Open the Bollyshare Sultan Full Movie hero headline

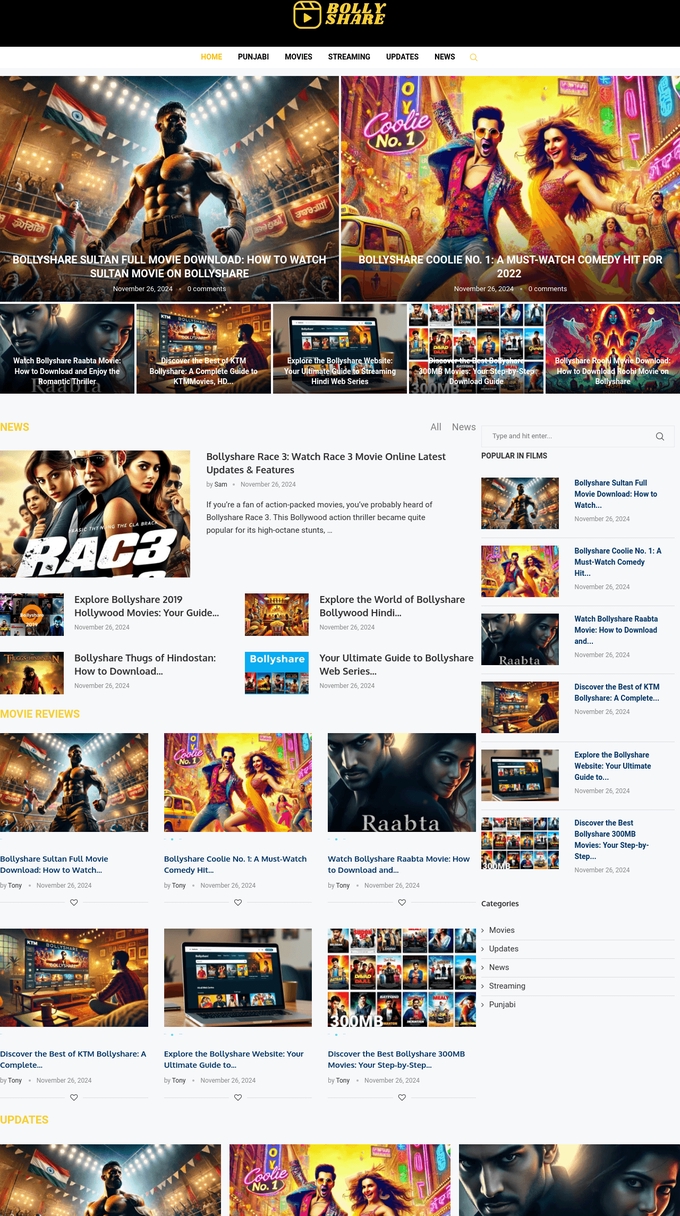pos(169,266)
